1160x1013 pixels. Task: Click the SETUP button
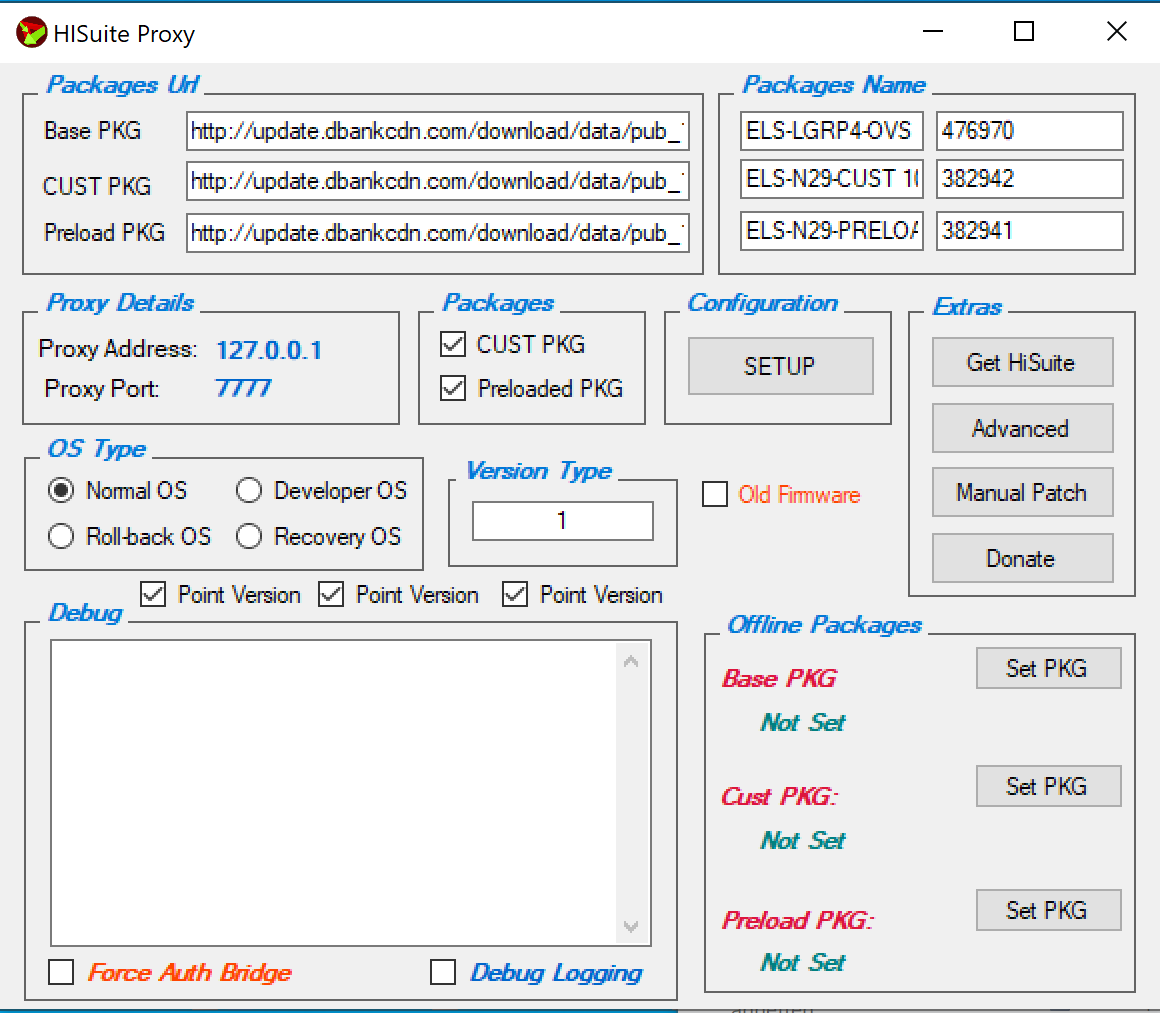pos(780,366)
